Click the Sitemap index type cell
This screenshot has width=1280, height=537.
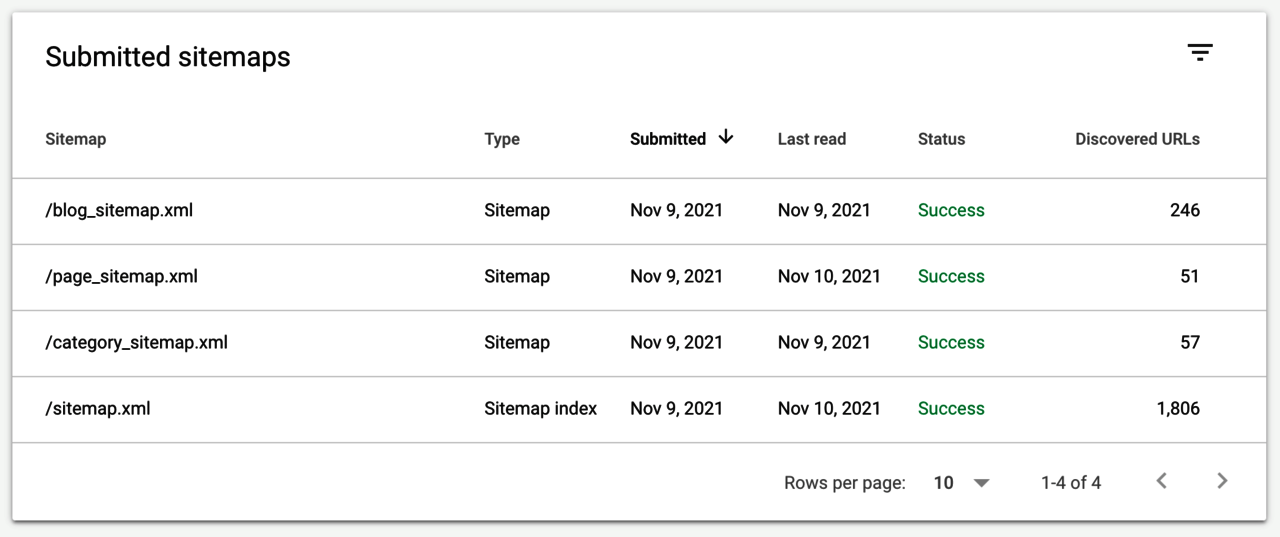(540, 408)
